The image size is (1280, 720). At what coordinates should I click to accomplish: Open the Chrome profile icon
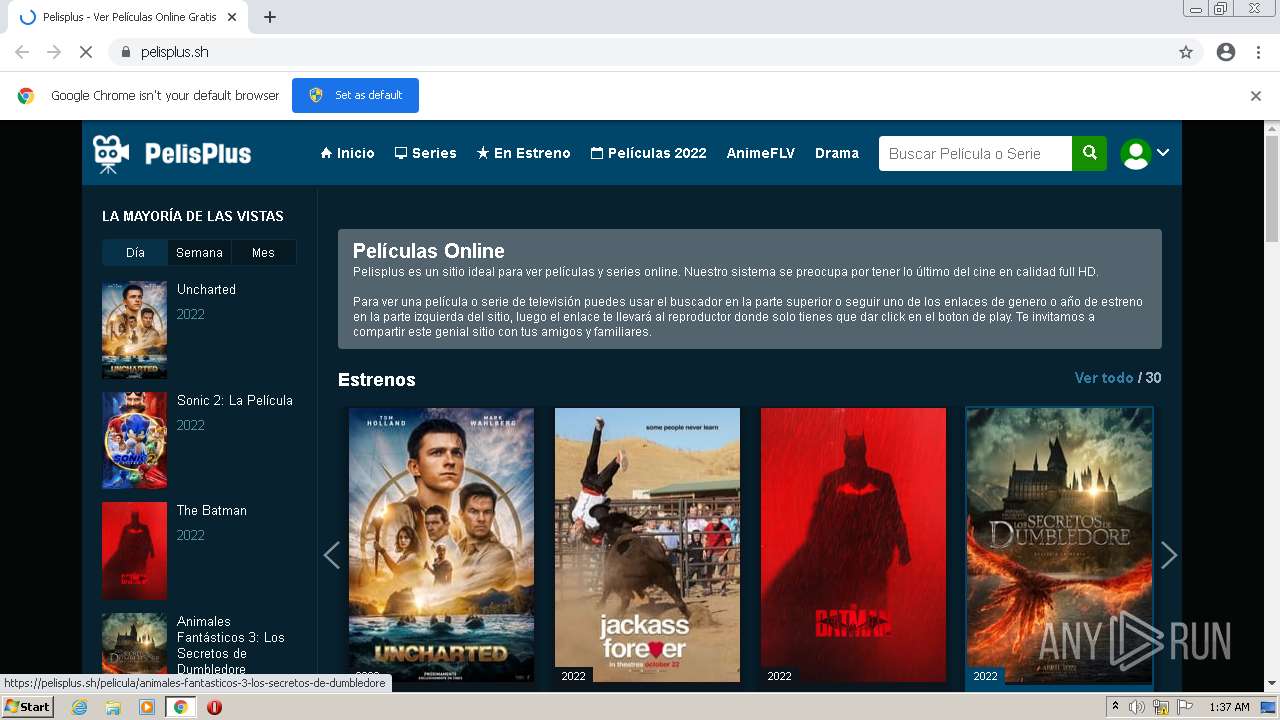point(1226,52)
